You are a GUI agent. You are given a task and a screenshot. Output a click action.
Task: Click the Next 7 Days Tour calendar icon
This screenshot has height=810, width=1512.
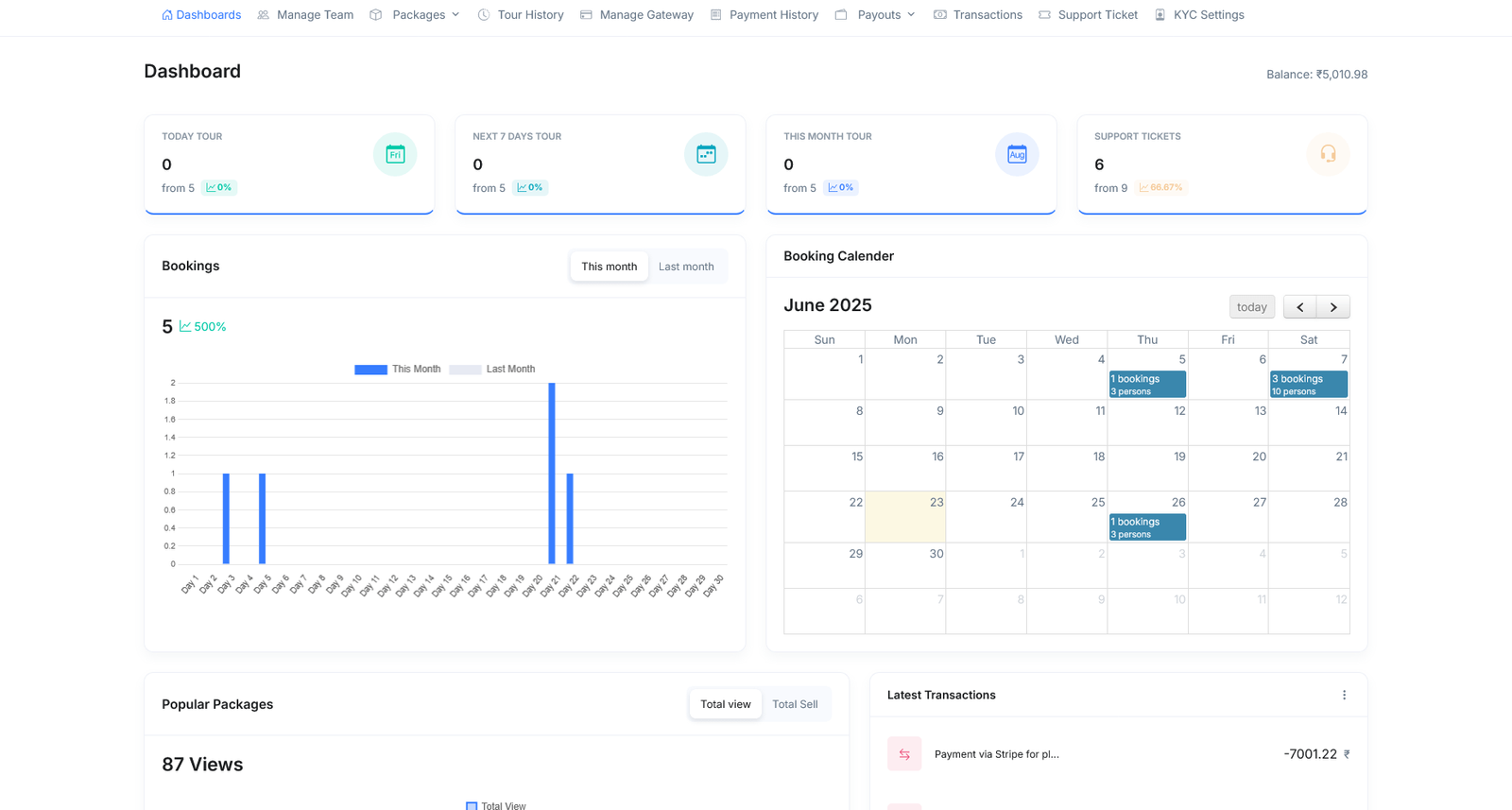706,155
